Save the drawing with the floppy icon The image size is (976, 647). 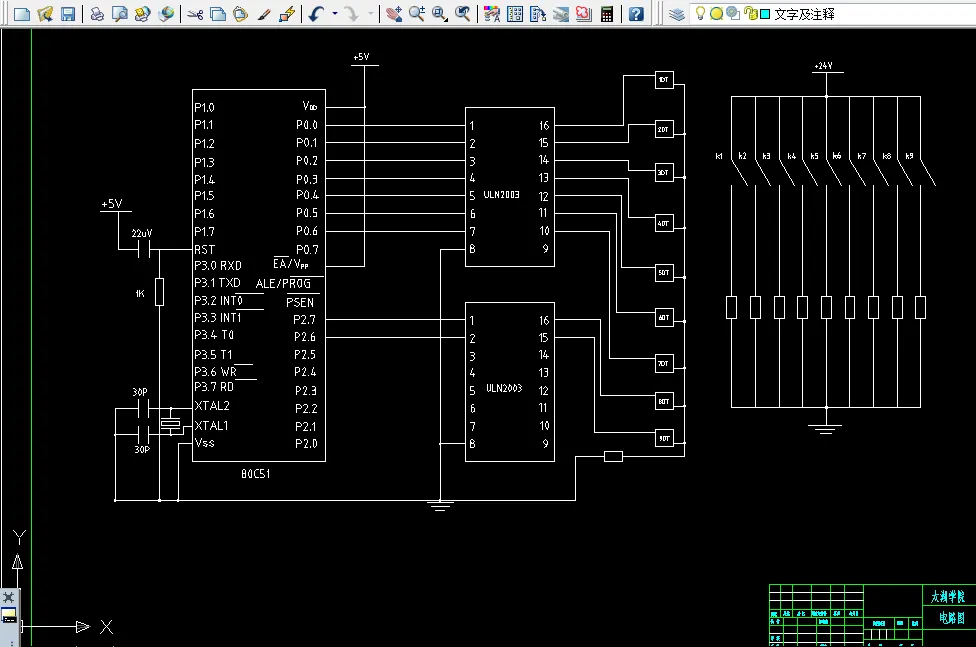(68, 14)
